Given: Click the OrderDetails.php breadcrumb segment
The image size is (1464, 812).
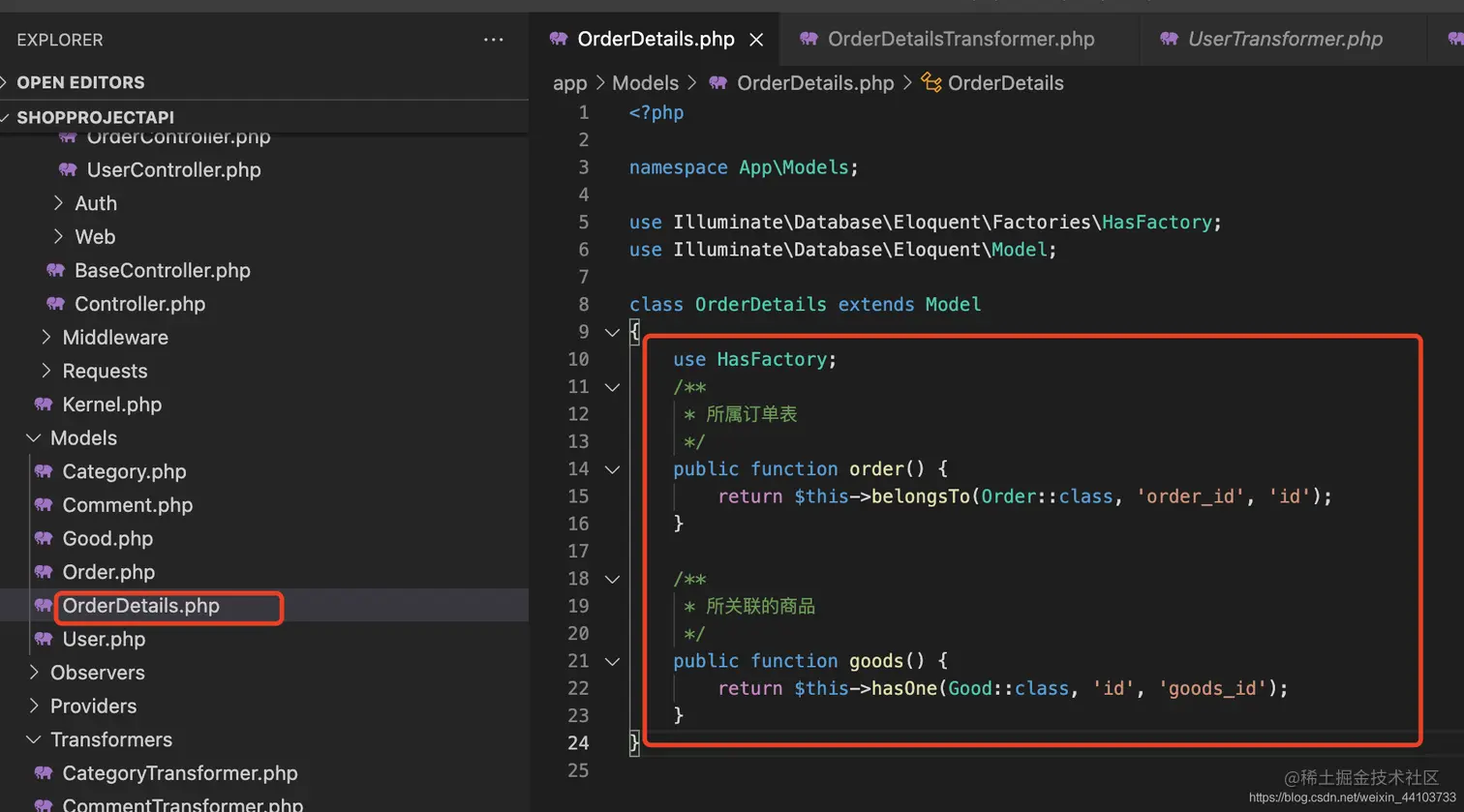Looking at the screenshot, I should pyautogui.click(x=815, y=83).
